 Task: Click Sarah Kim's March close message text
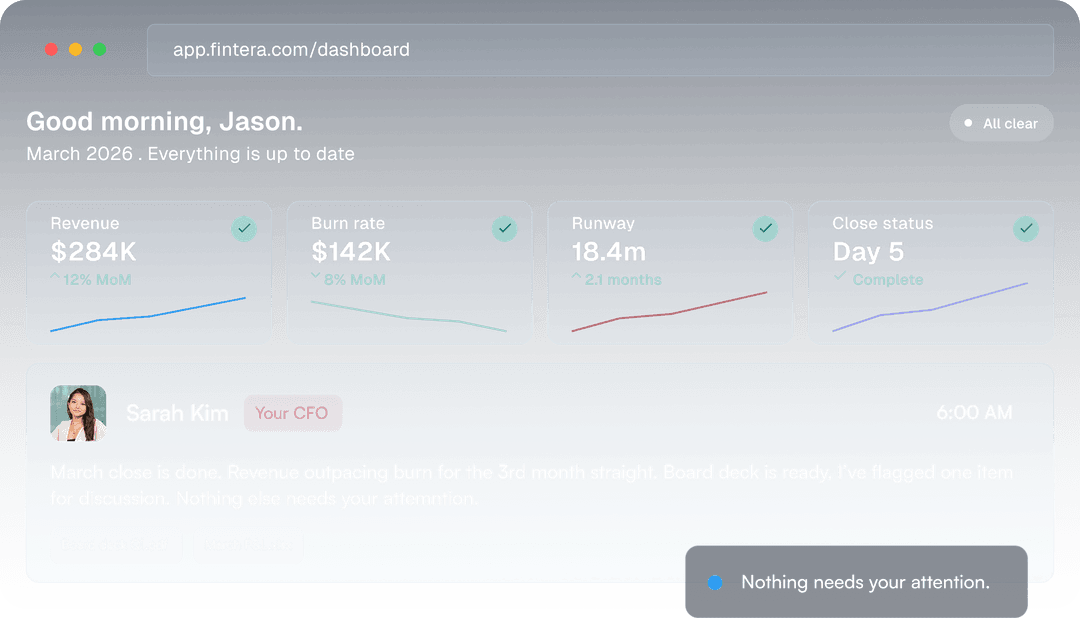coord(531,485)
